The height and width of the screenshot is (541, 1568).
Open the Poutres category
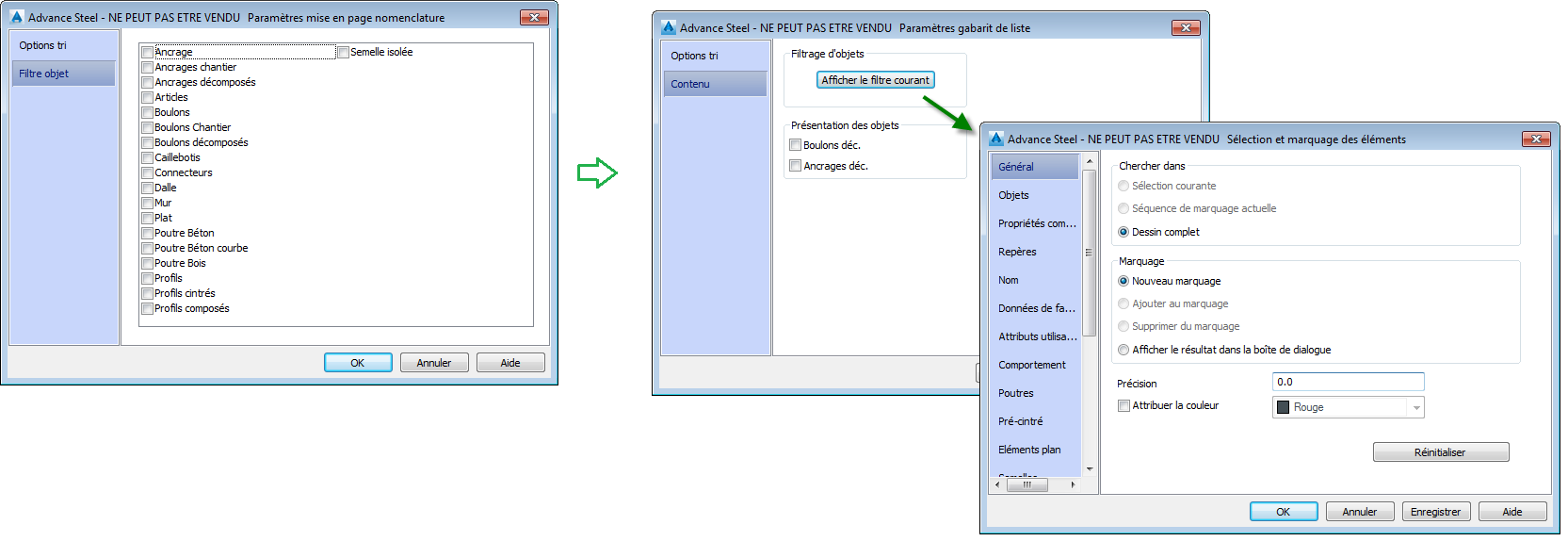pyautogui.click(x=1035, y=393)
